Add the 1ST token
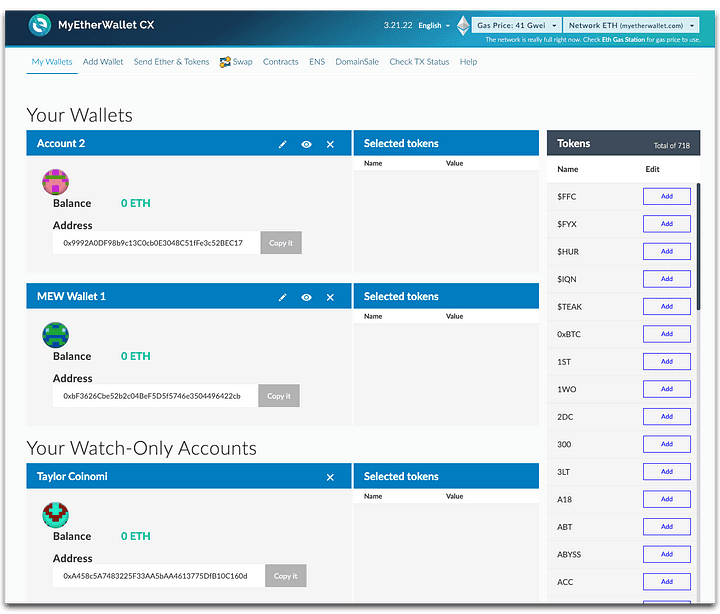Screen dimensions: 720x614 click(x=667, y=362)
